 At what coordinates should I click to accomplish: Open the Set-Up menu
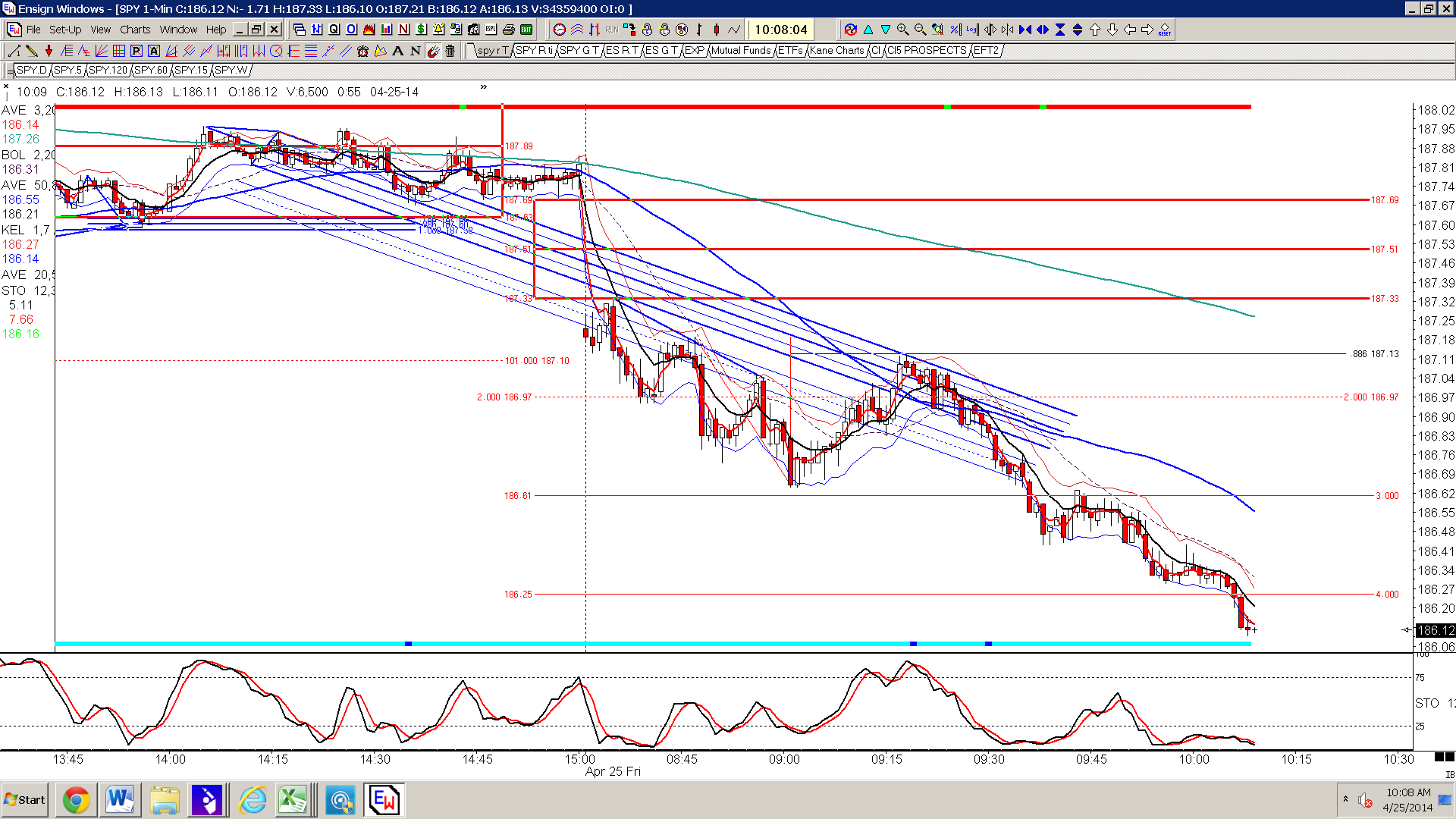point(65,30)
